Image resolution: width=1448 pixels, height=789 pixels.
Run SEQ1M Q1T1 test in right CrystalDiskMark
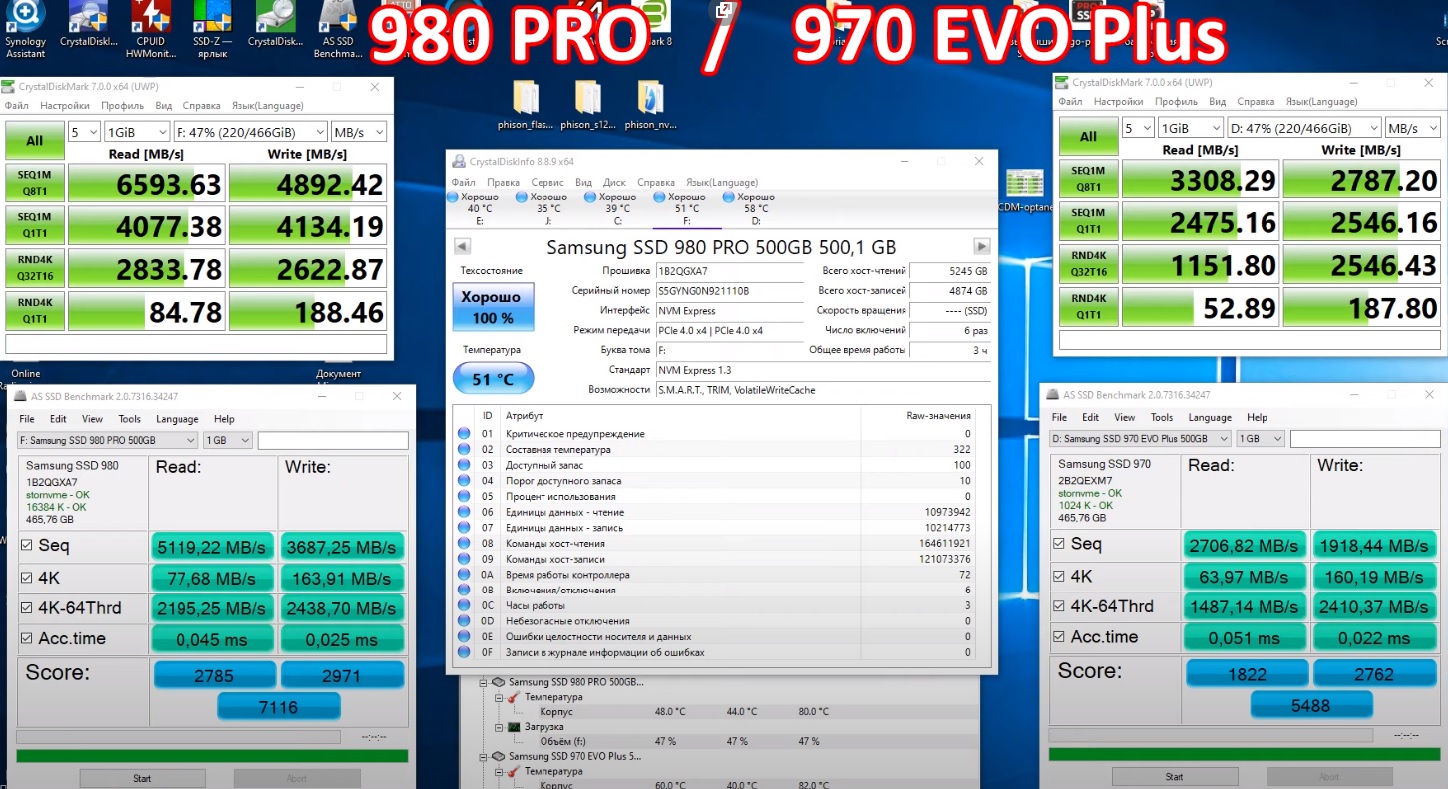tap(1088, 221)
